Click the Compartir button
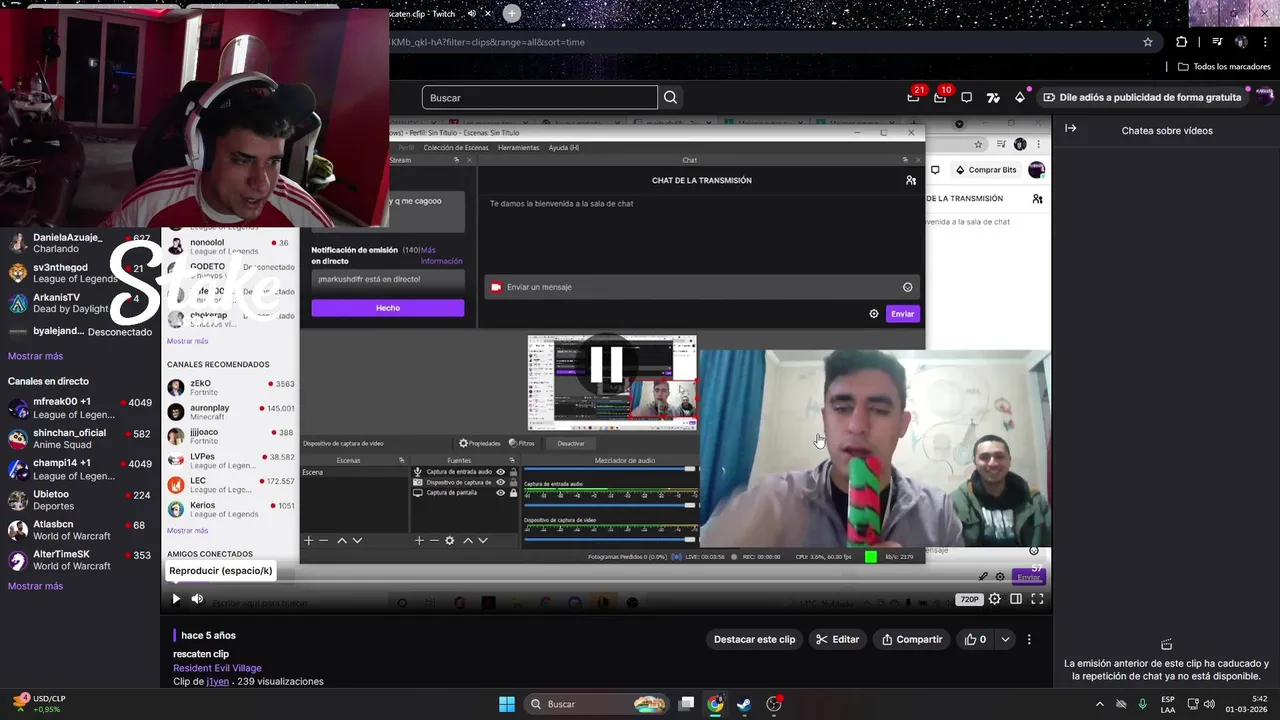 click(911, 639)
